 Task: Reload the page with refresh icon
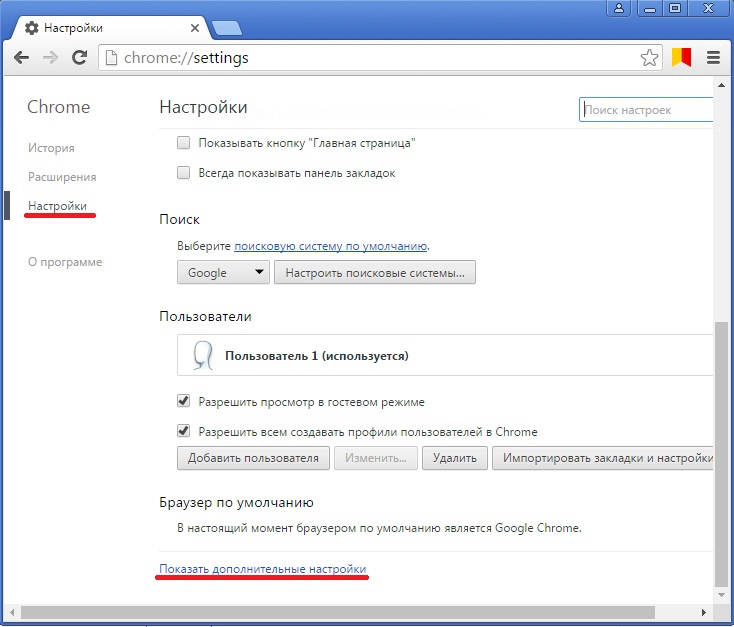[x=79, y=58]
